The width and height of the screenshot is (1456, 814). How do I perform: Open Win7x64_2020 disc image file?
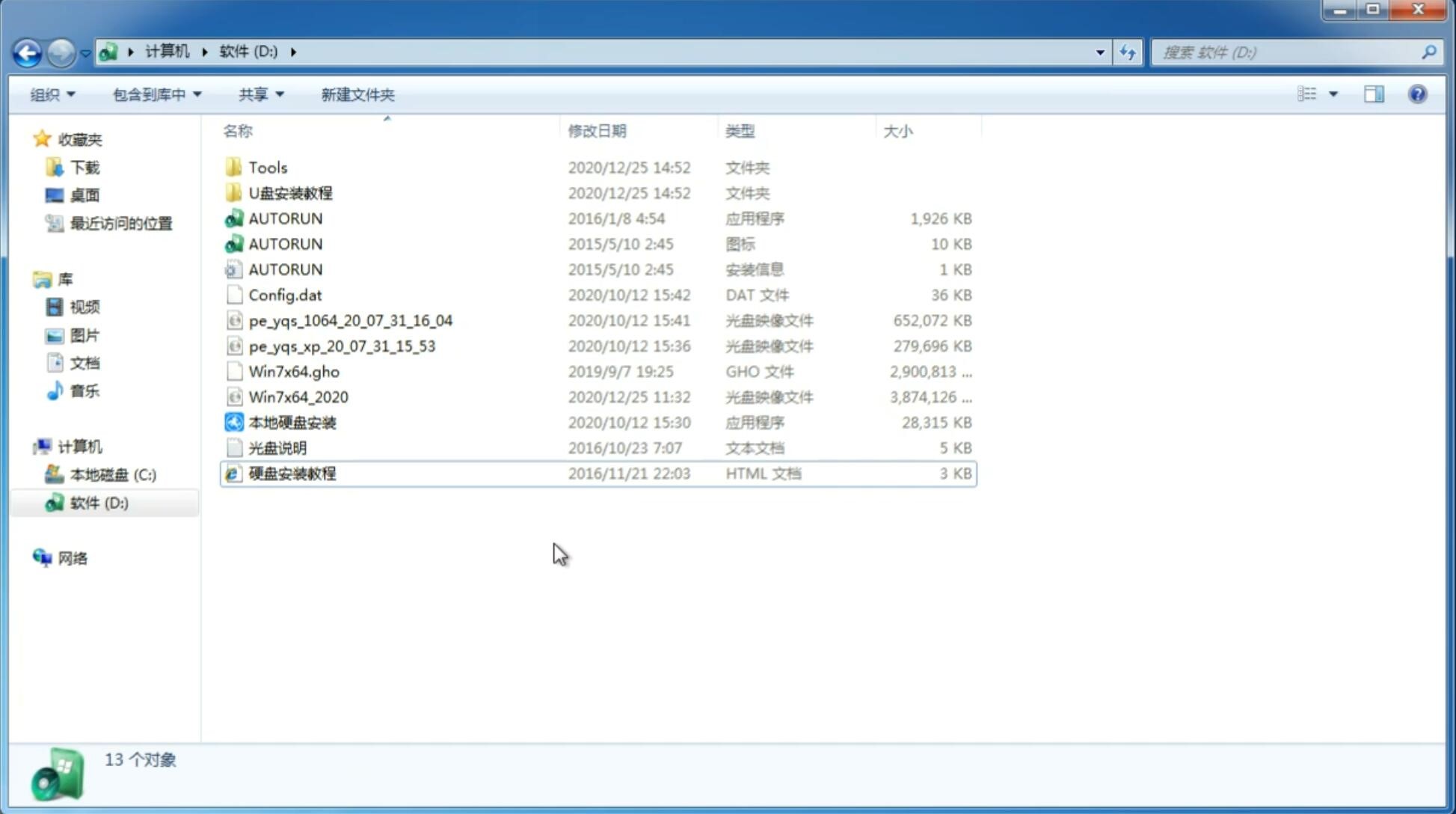coord(298,397)
